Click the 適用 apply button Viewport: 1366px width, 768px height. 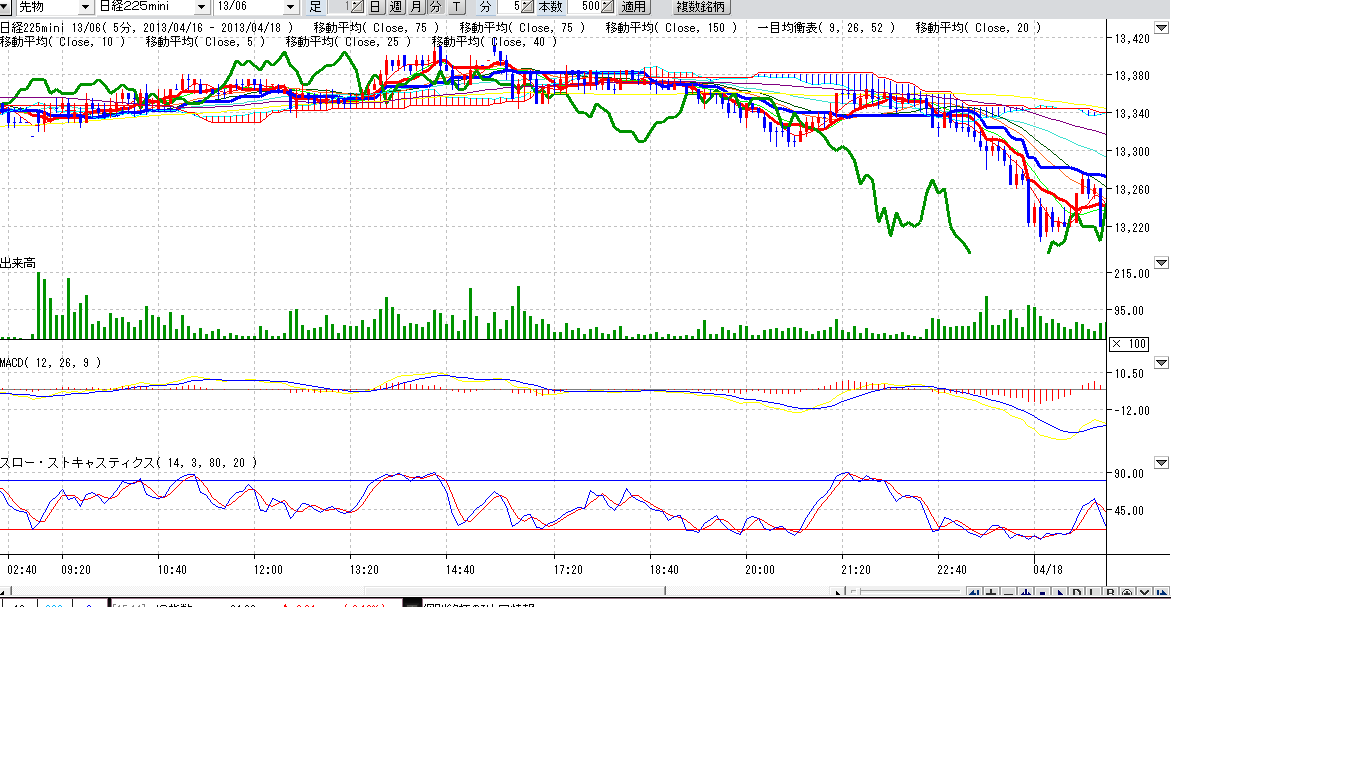pos(634,7)
